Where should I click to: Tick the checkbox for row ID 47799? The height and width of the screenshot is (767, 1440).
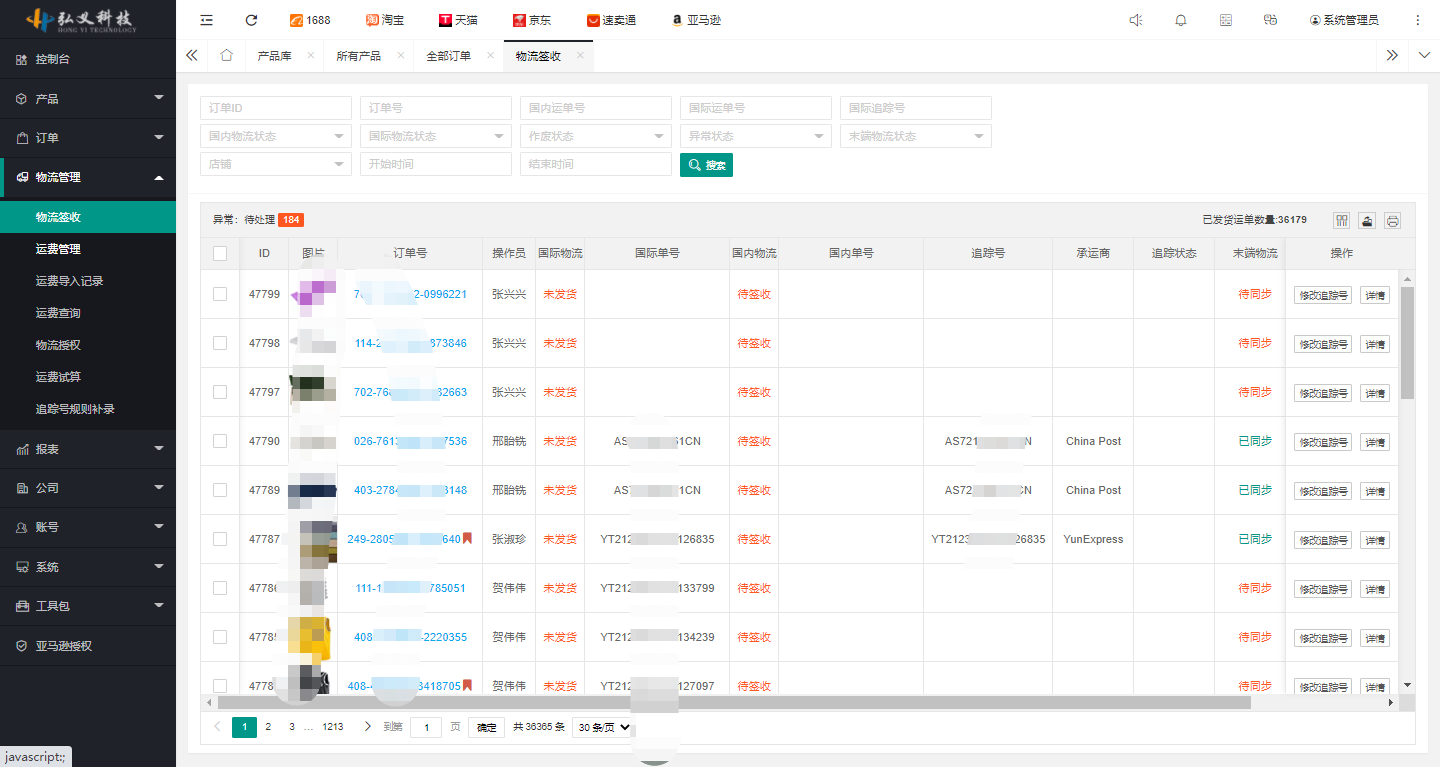coord(220,294)
